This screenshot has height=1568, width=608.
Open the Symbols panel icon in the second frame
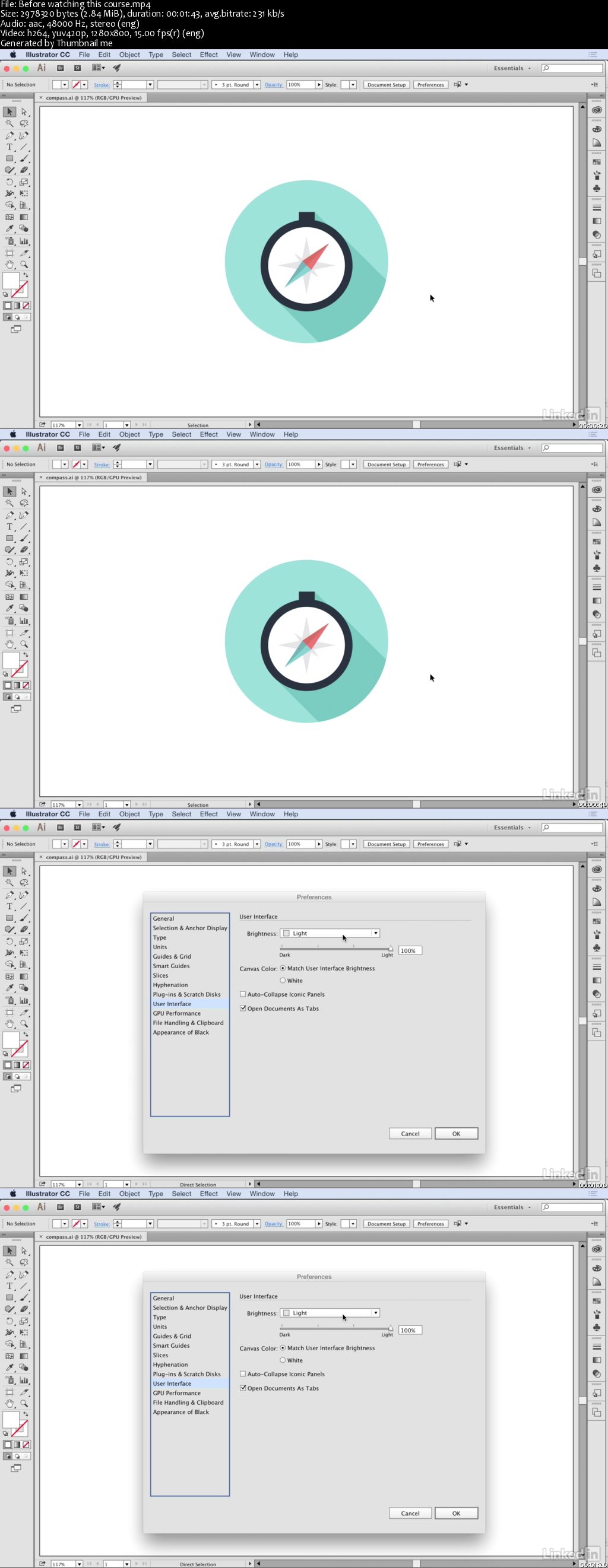[x=597, y=568]
